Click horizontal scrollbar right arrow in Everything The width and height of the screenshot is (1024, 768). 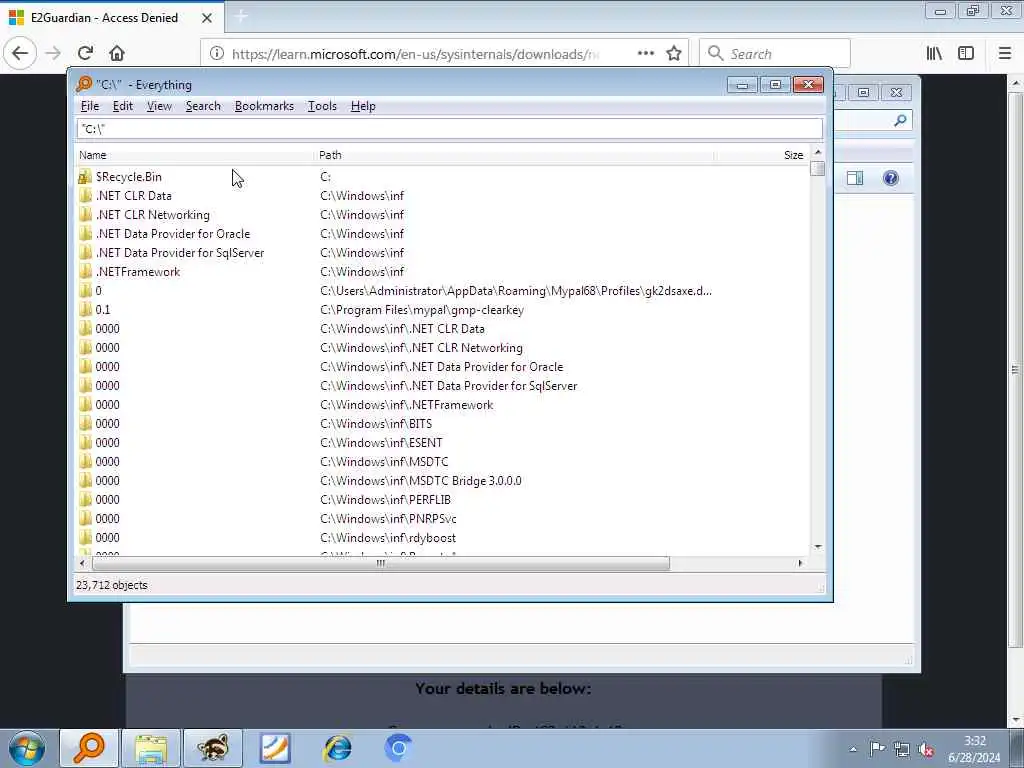[801, 563]
